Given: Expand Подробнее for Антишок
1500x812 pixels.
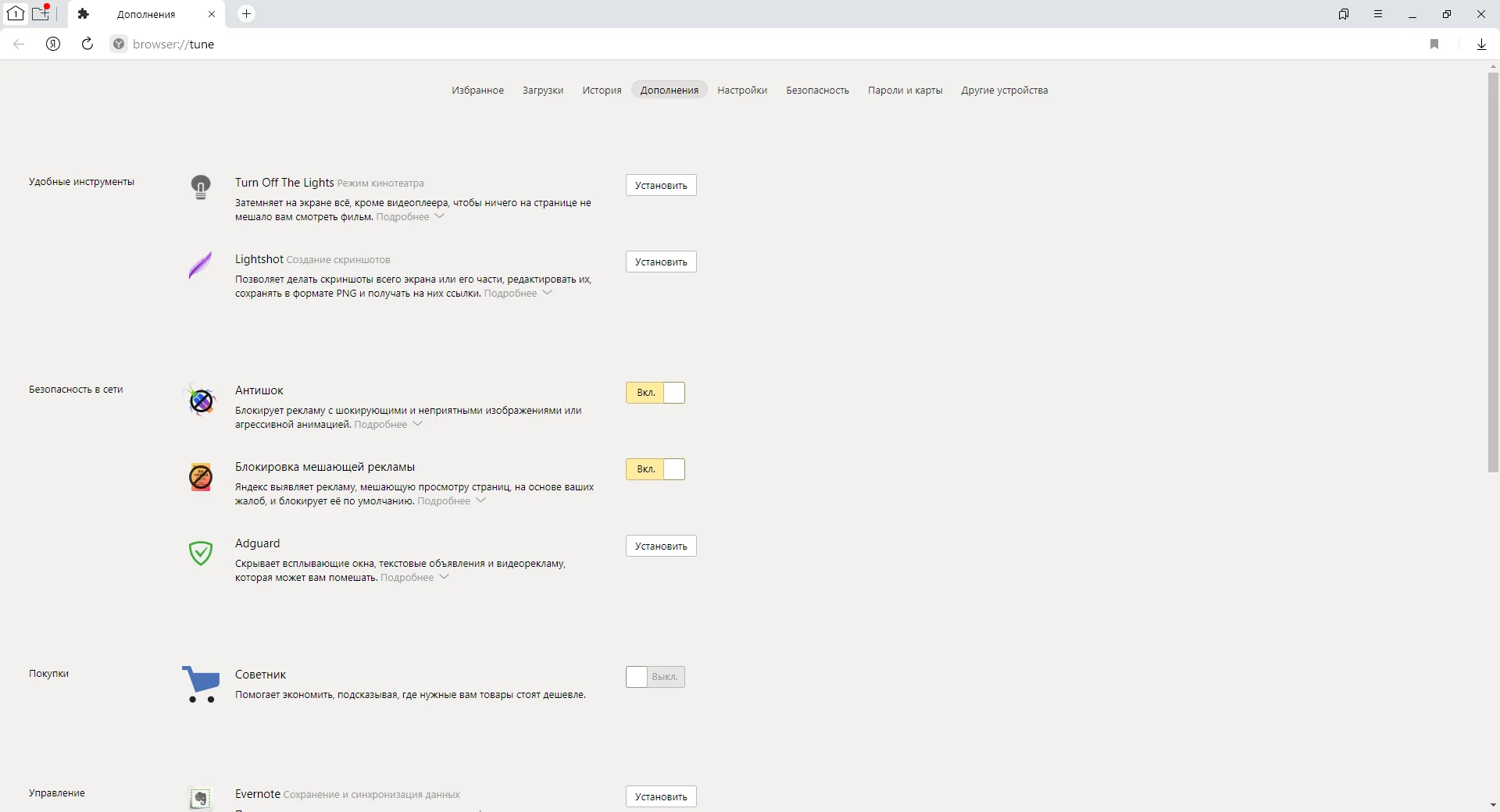Looking at the screenshot, I should point(388,425).
